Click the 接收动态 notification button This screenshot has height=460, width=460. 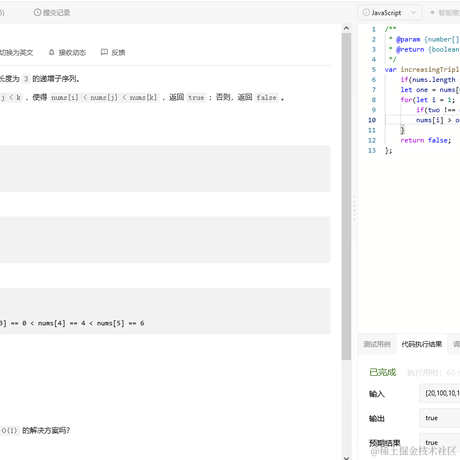[x=67, y=53]
